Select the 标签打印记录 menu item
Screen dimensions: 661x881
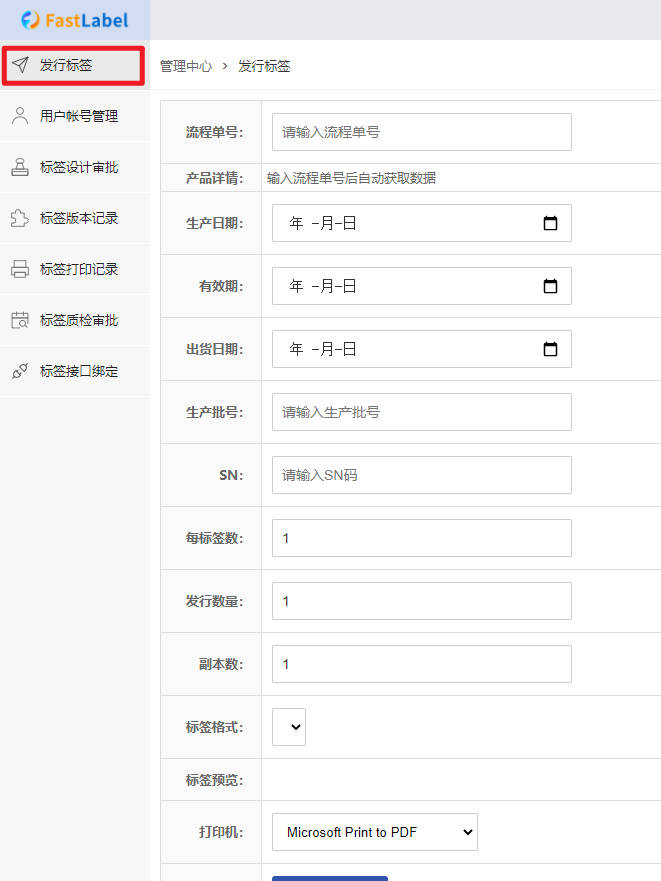[79, 269]
